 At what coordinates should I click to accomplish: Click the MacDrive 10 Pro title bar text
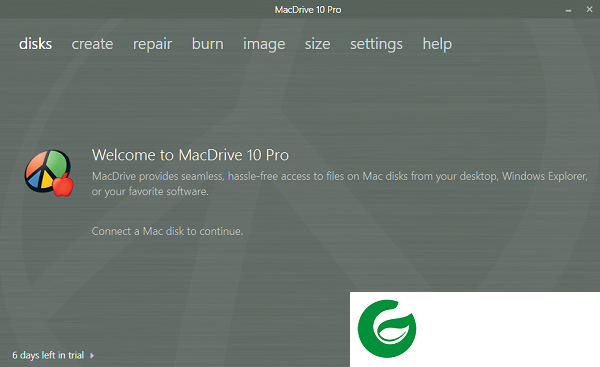pyautogui.click(x=308, y=10)
